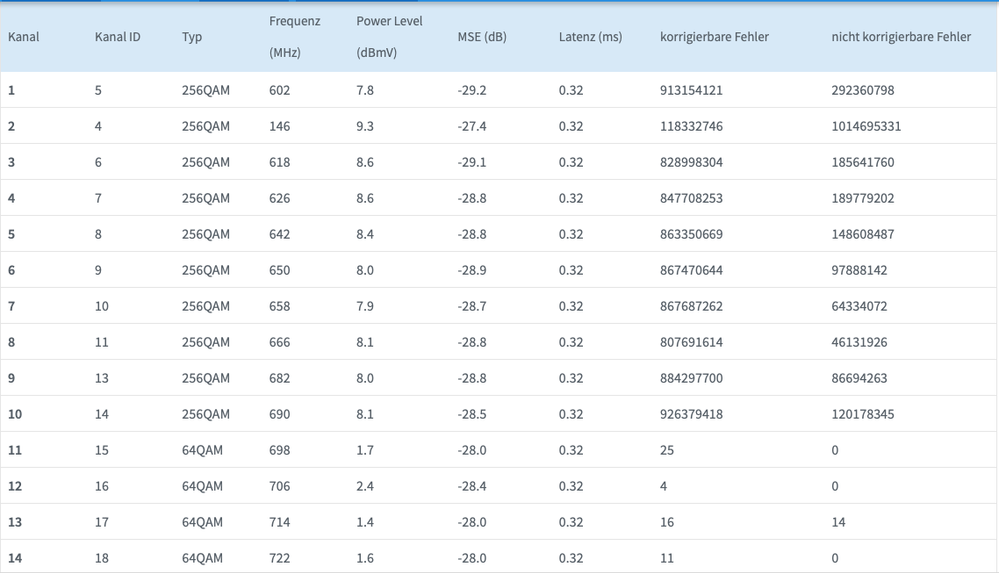This screenshot has width=999, height=573.
Task: Select uncorrectable errors value 14
Action: pyautogui.click(x=838, y=523)
